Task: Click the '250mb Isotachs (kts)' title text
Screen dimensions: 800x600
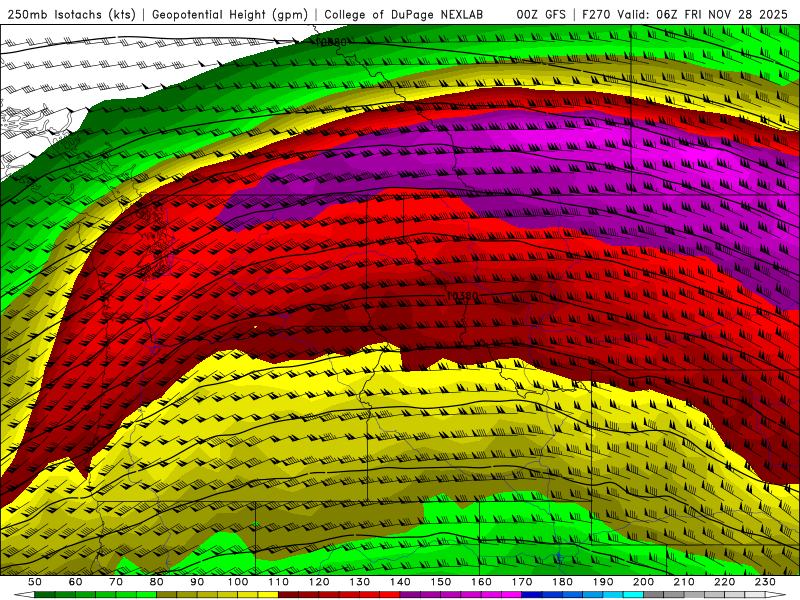Action: tap(71, 14)
